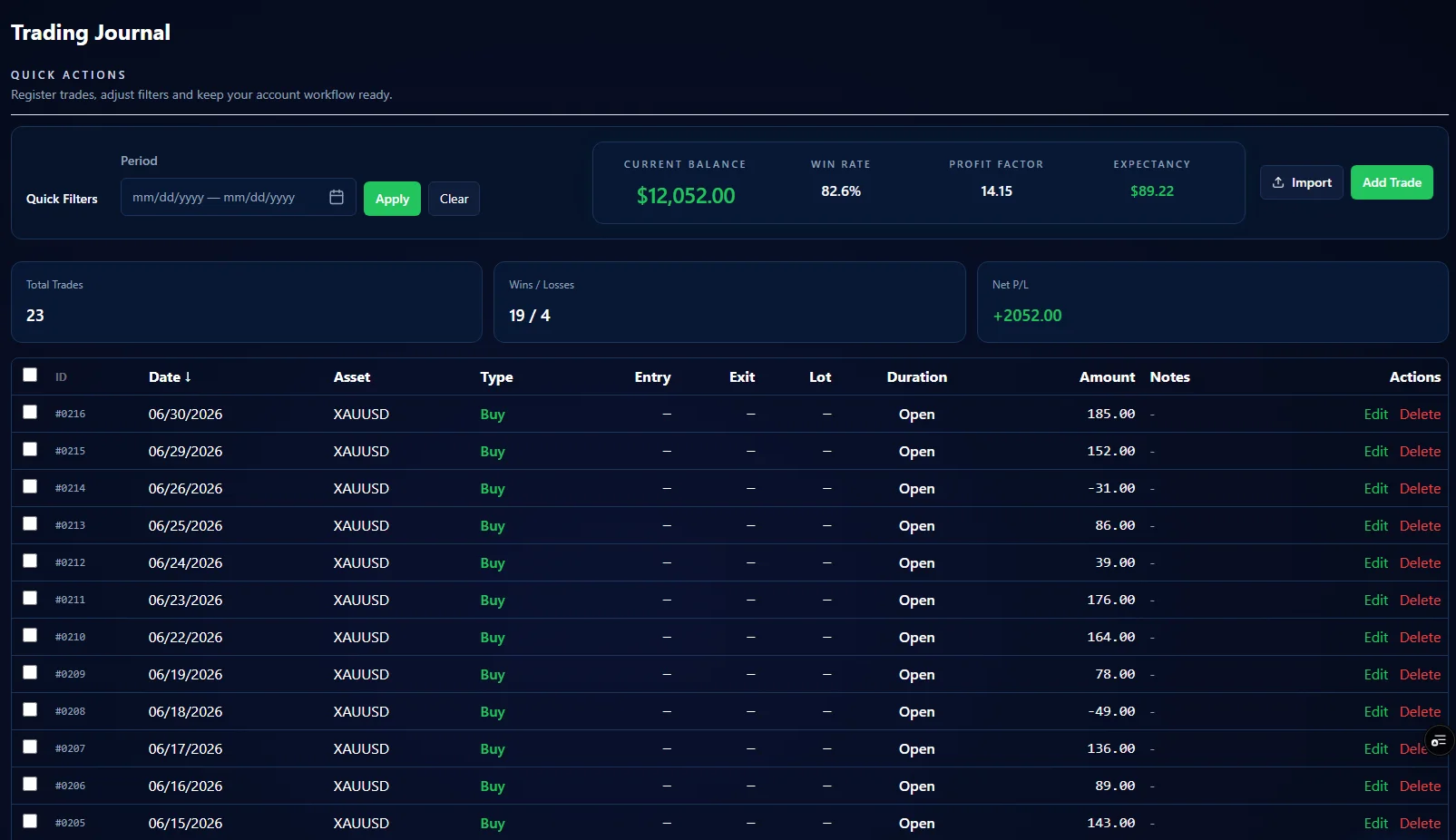Click the Wins / Losses value 19 / 4
The width and height of the screenshot is (1456, 840).
(530, 315)
